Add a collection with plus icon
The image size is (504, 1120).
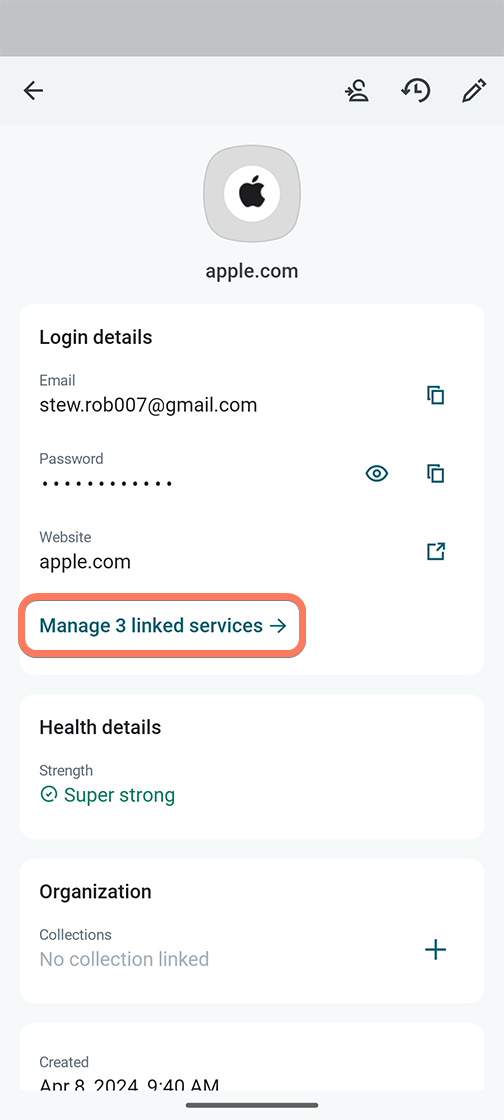pyautogui.click(x=435, y=949)
